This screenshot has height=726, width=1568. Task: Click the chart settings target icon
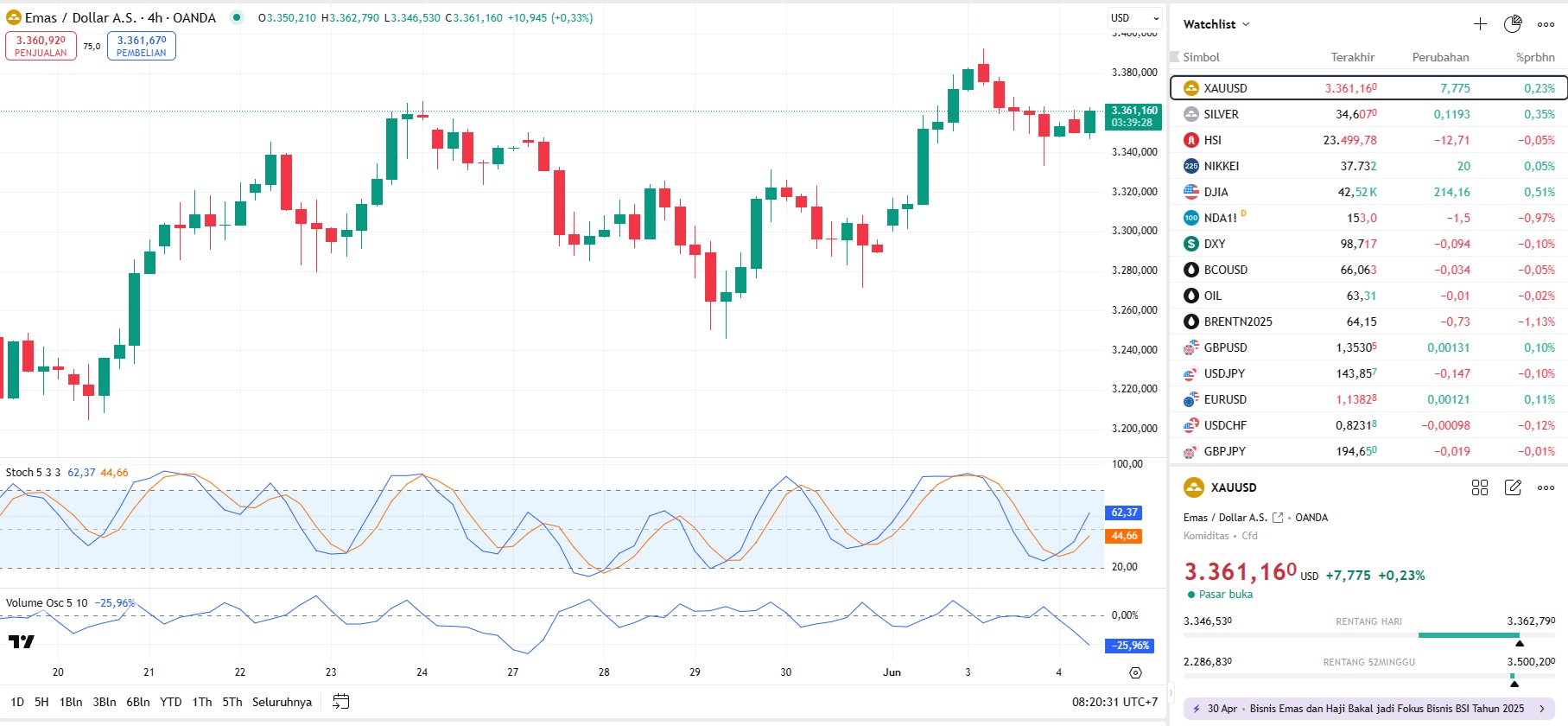1135,672
